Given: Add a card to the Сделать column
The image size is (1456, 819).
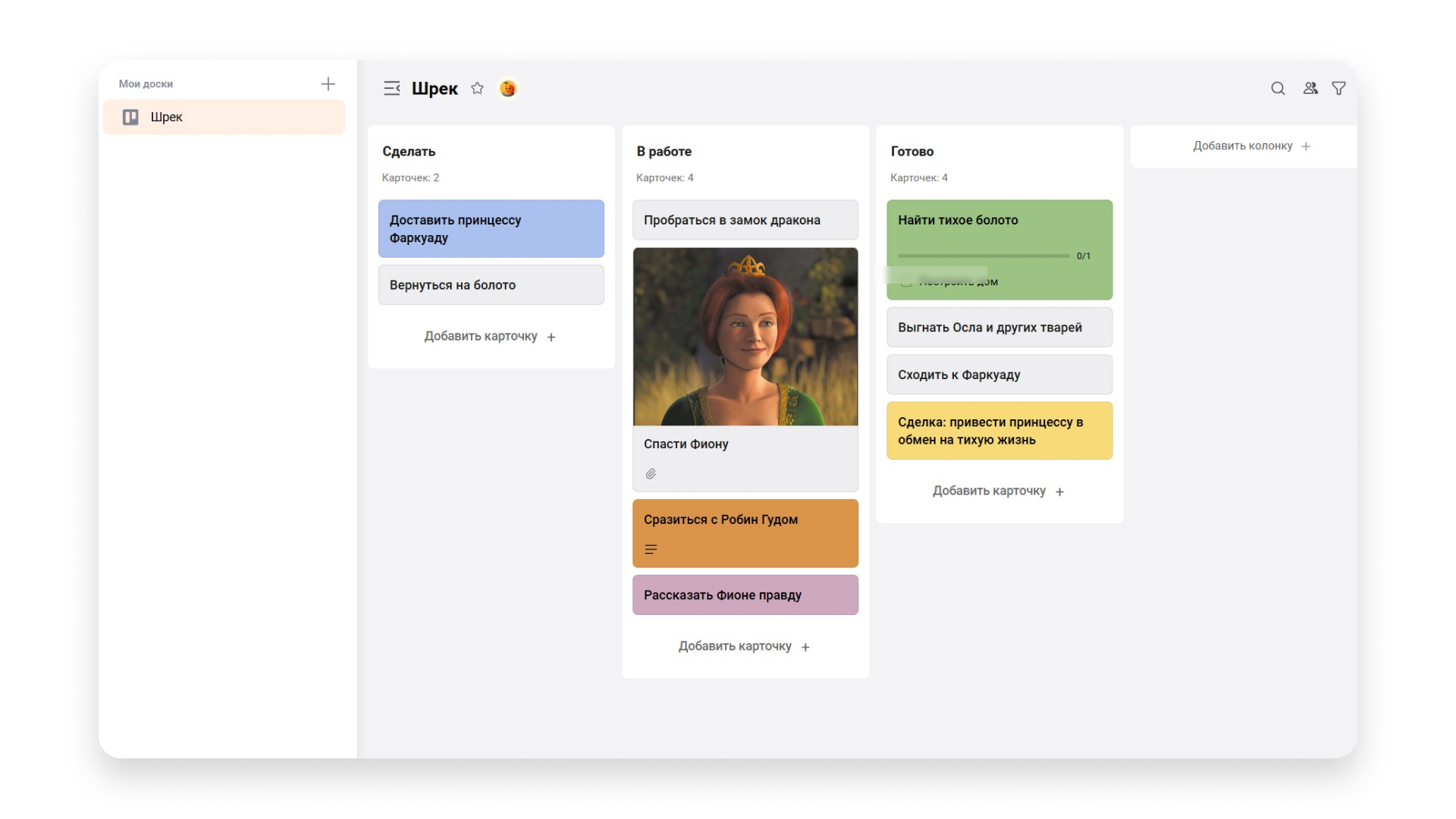Looking at the screenshot, I should pos(491,337).
